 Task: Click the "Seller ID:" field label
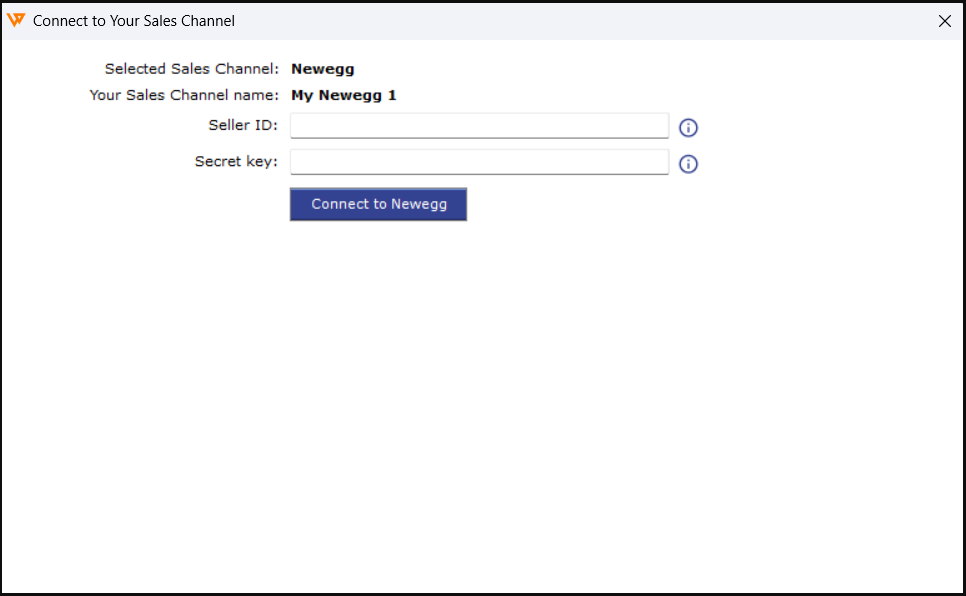click(x=242, y=125)
